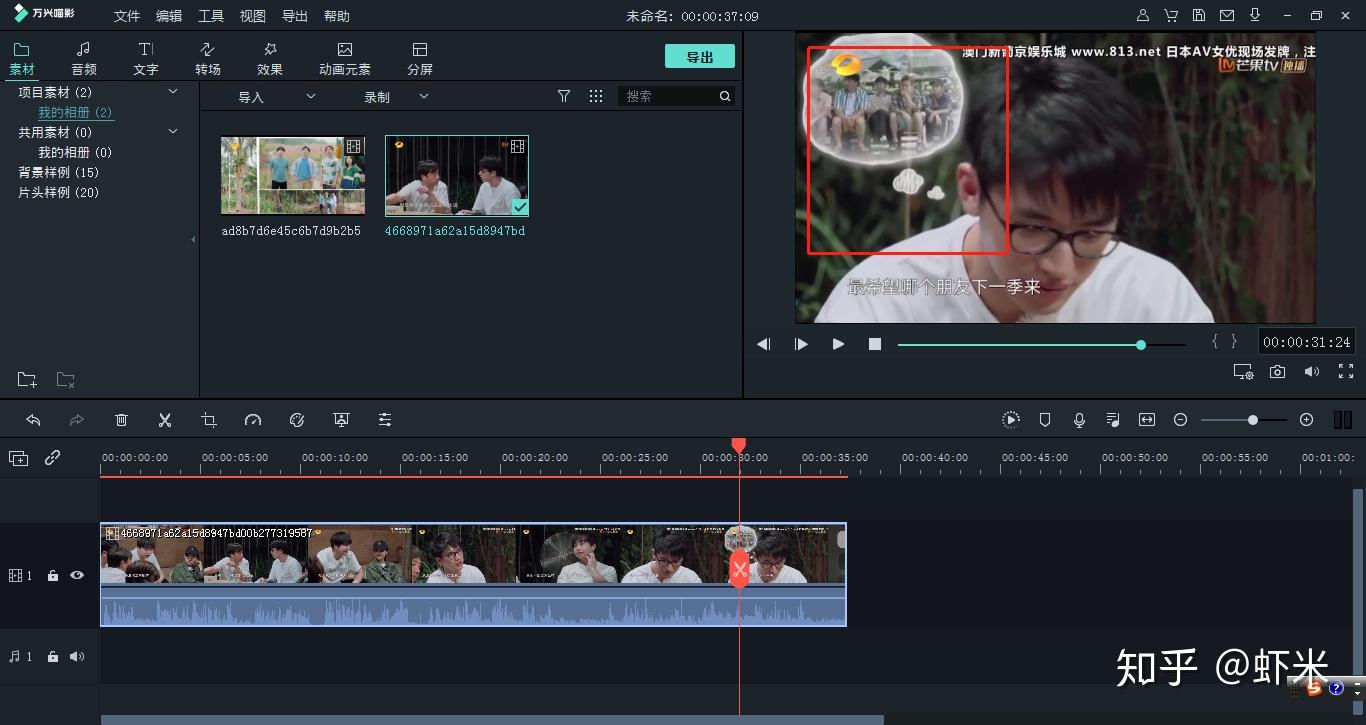Click the 导出 export button

(x=700, y=57)
